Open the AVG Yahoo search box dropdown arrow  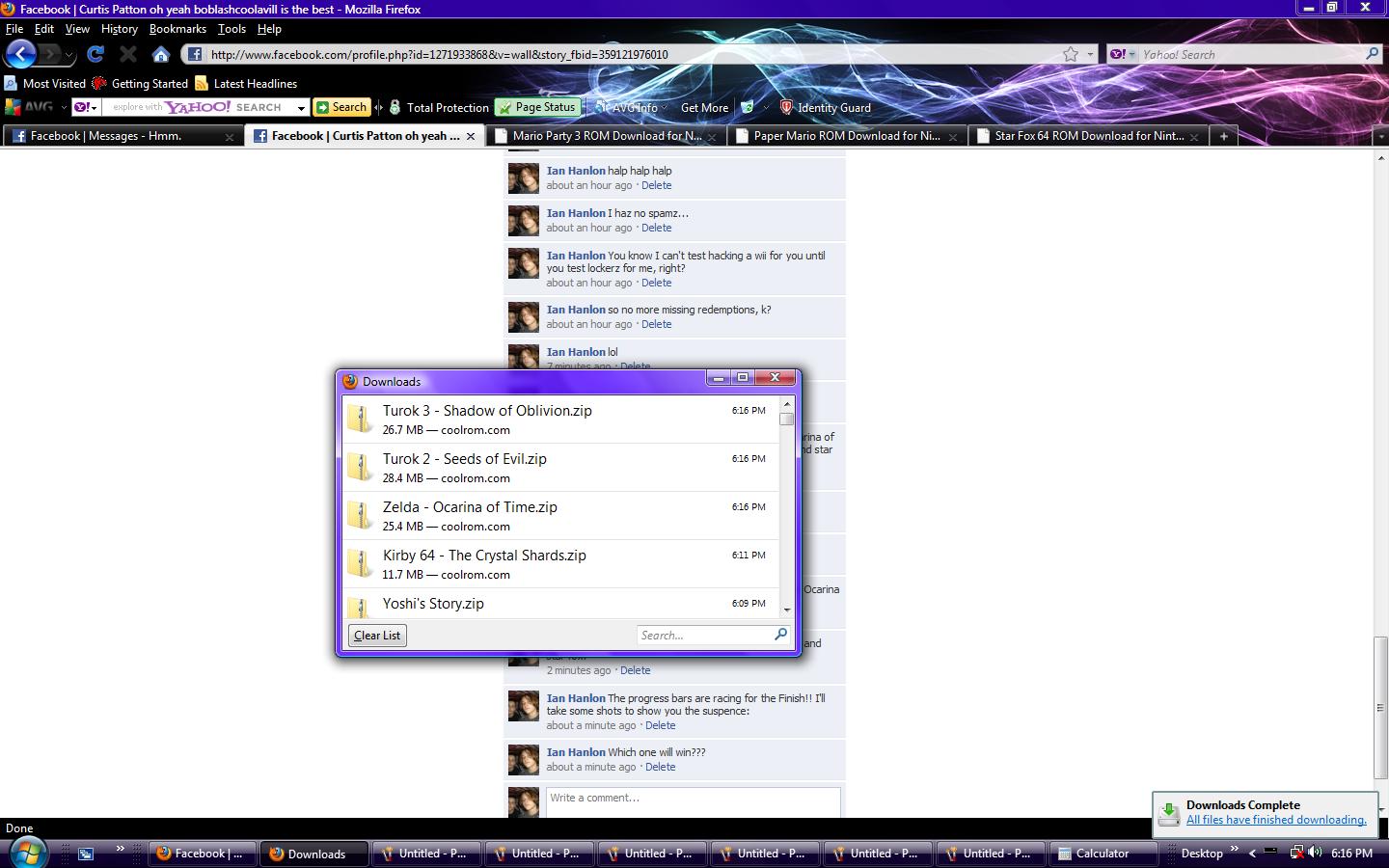(x=301, y=108)
